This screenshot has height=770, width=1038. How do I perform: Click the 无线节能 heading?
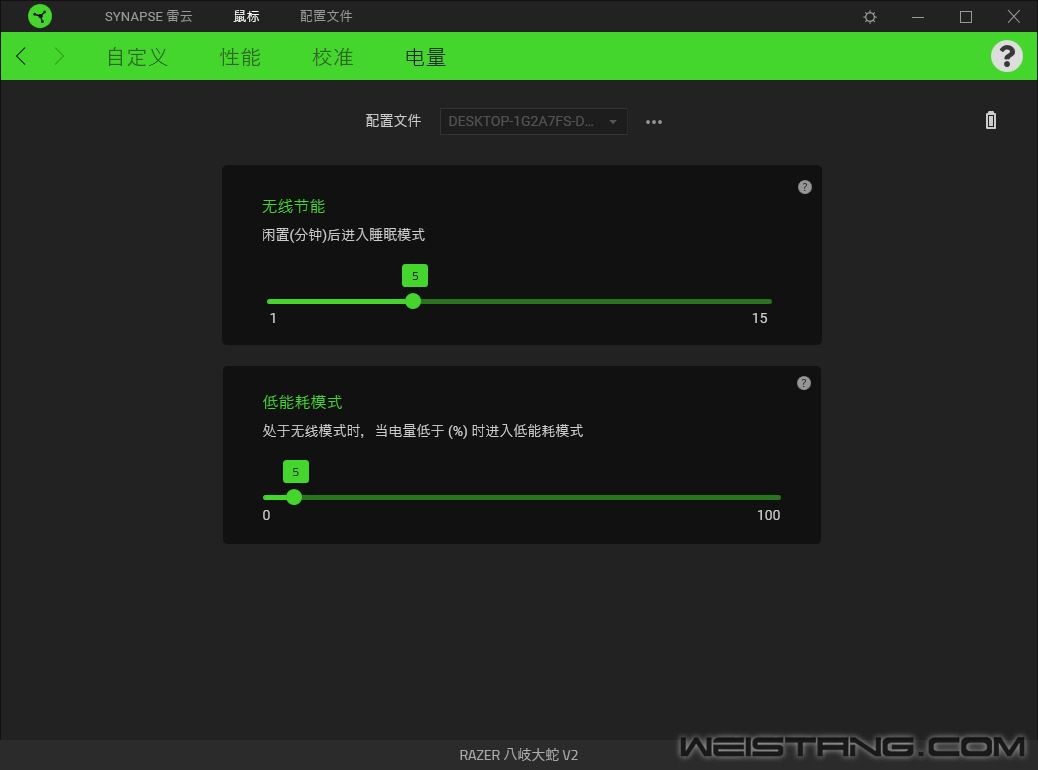click(x=293, y=207)
